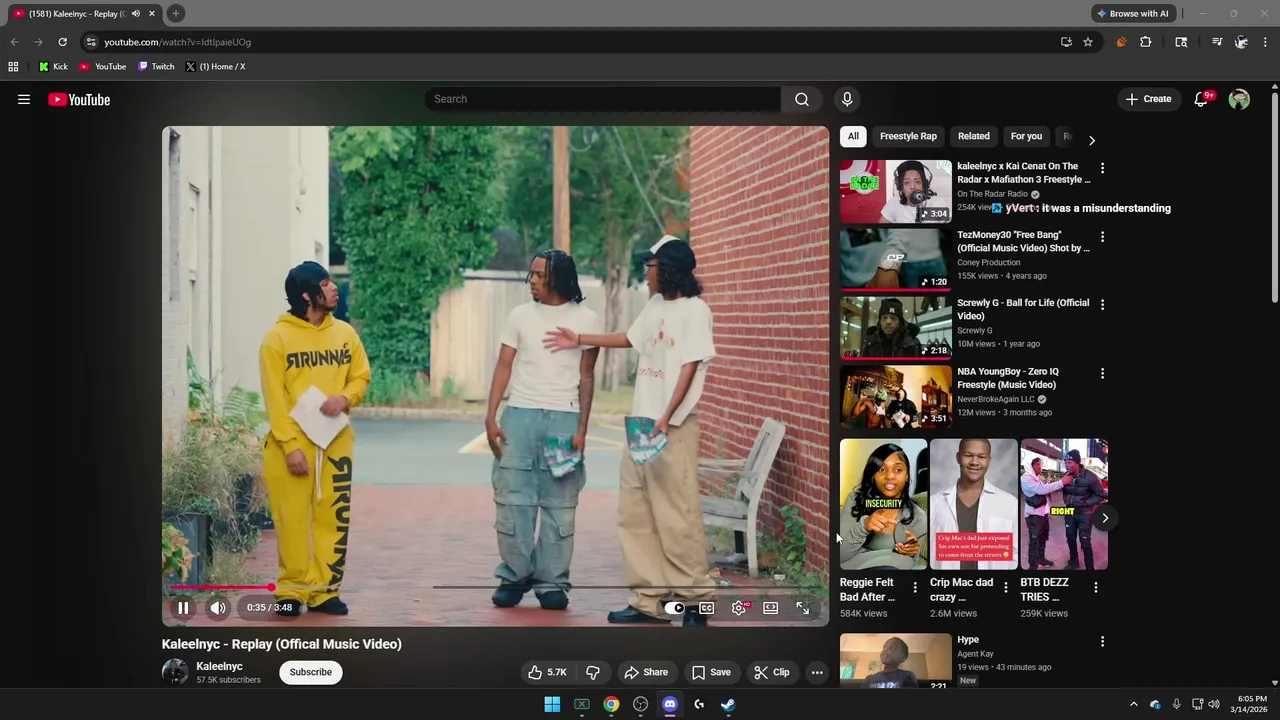
Task: Open the Kaleelnyc channel name link
Action: click(x=219, y=666)
